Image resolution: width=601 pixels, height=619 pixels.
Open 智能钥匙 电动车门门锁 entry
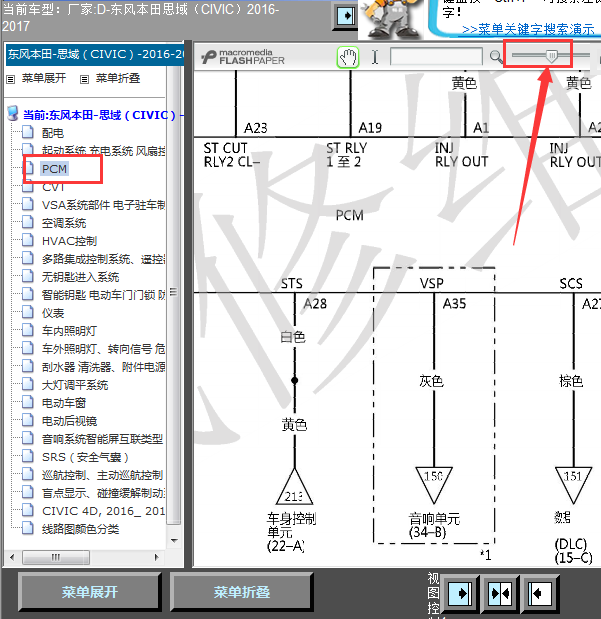point(103,295)
